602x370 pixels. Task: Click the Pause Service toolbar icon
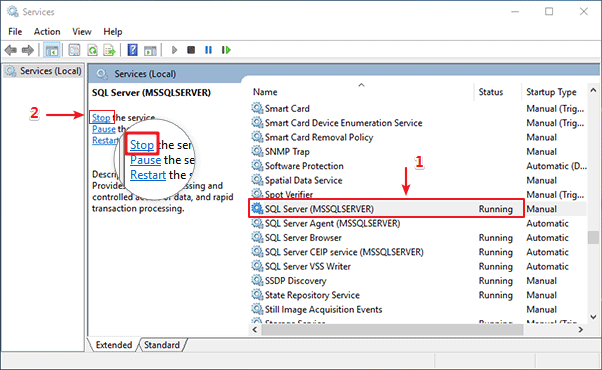208,50
